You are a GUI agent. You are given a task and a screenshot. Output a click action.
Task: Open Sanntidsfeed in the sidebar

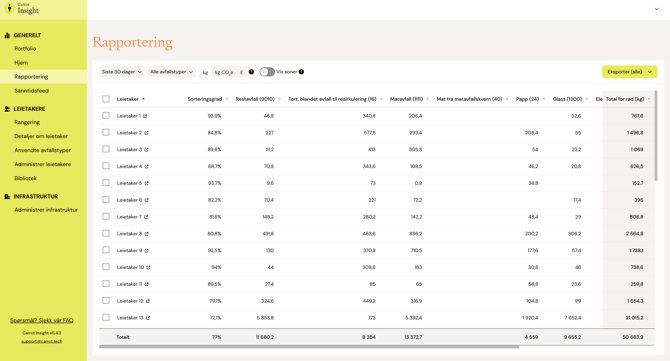tap(32, 91)
